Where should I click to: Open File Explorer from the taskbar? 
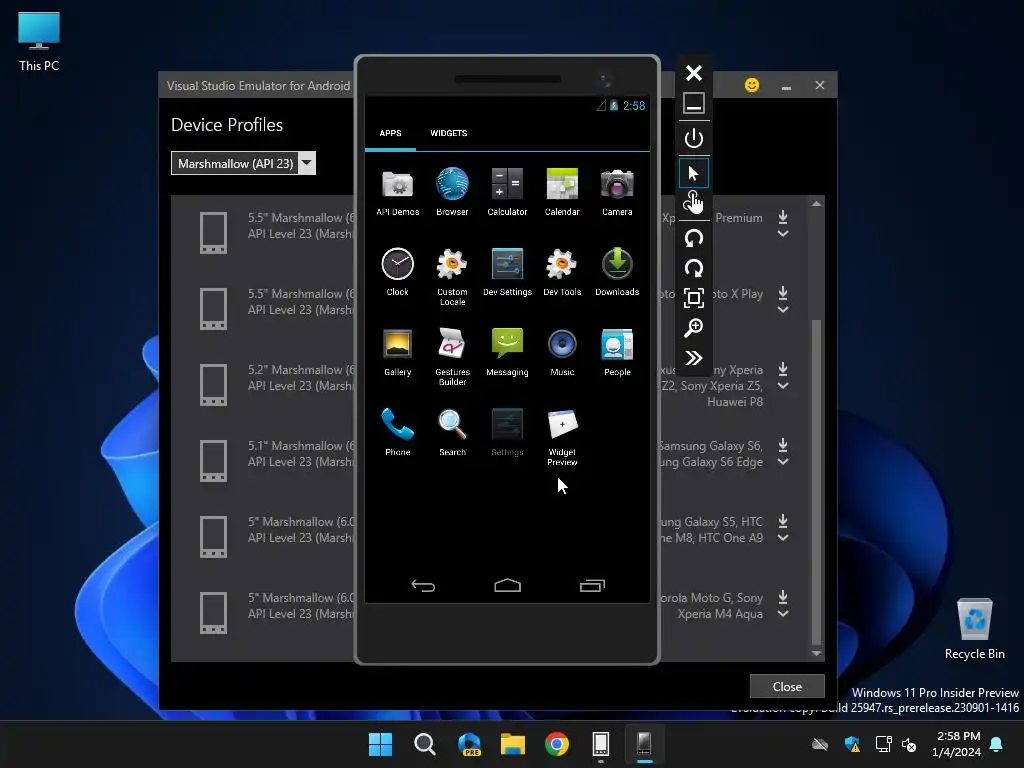[513, 744]
